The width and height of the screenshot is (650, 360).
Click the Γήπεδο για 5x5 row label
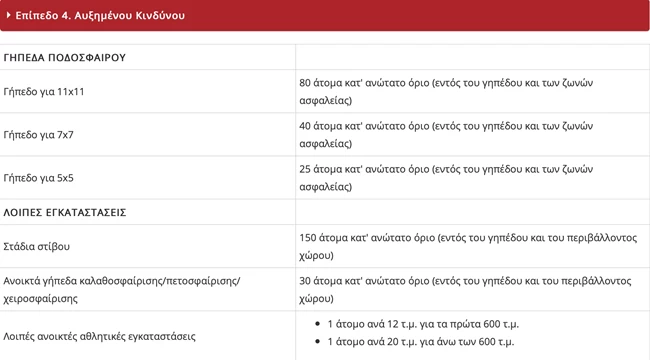click(x=38, y=178)
